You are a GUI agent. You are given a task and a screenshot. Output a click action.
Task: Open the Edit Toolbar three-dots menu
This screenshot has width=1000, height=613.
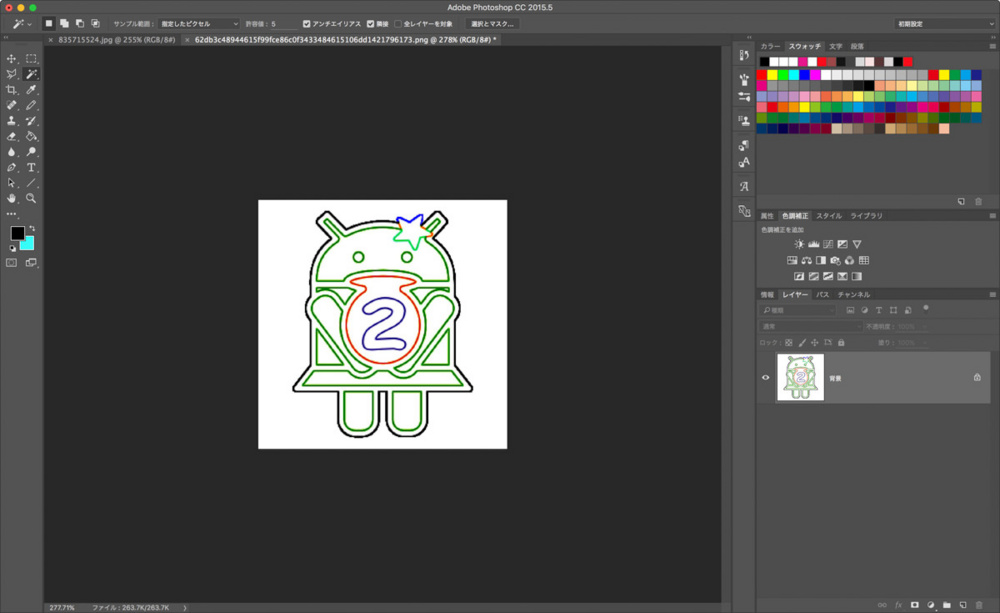pos(11,214)
